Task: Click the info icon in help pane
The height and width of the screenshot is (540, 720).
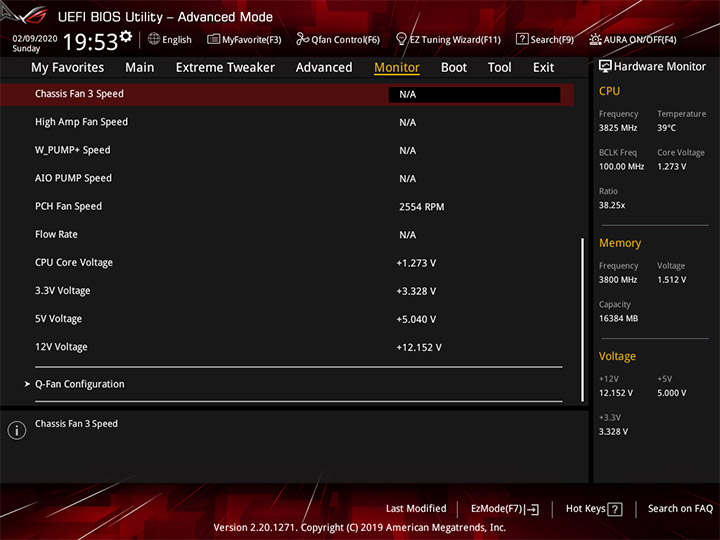Action: point(17,430)
